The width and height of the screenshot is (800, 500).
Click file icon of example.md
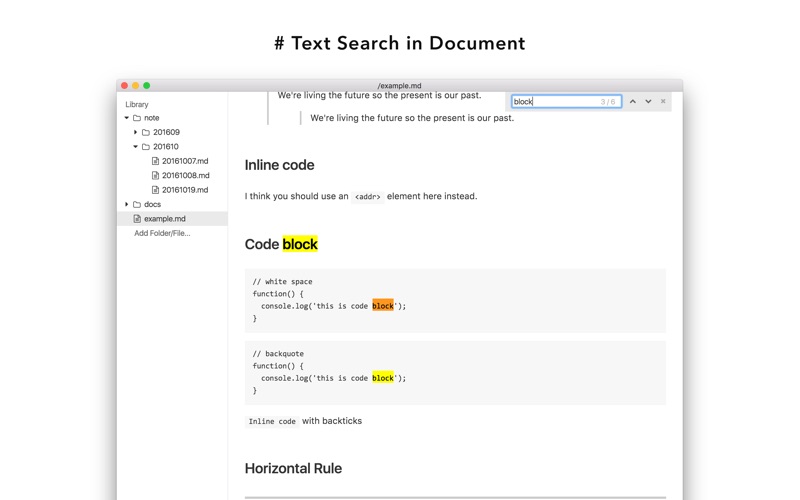point(137,218)
